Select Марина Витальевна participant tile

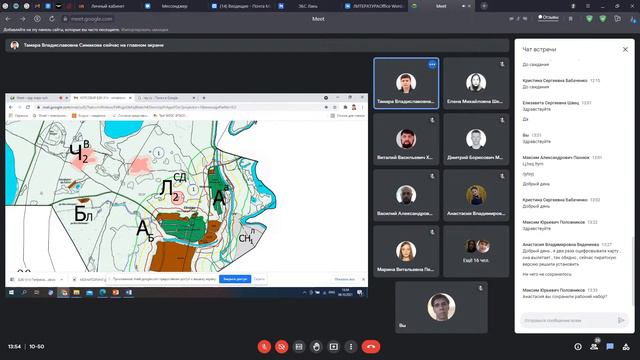406,251
